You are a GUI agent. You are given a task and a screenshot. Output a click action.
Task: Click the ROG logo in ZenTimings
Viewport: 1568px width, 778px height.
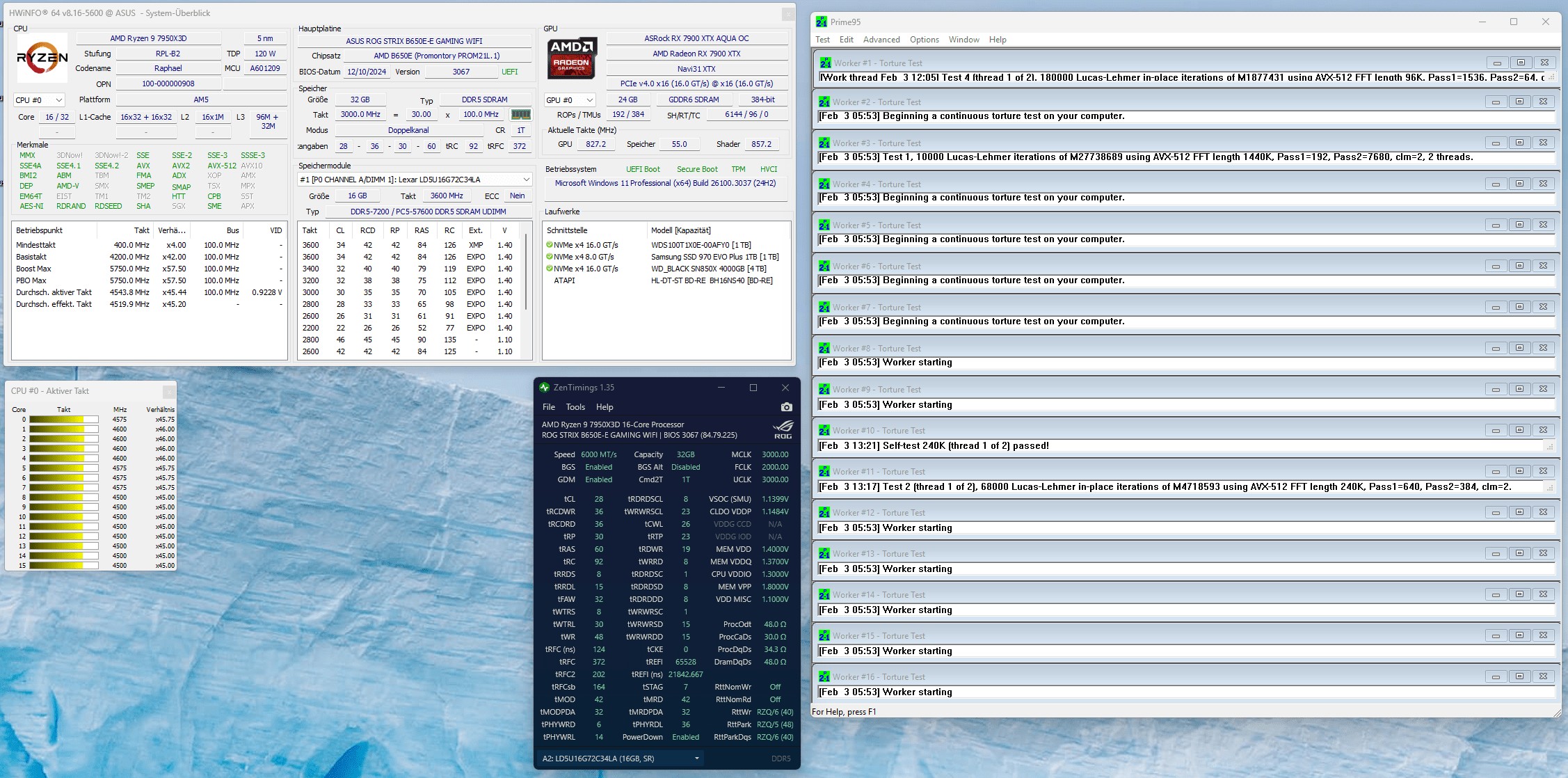tap(783, 429)
